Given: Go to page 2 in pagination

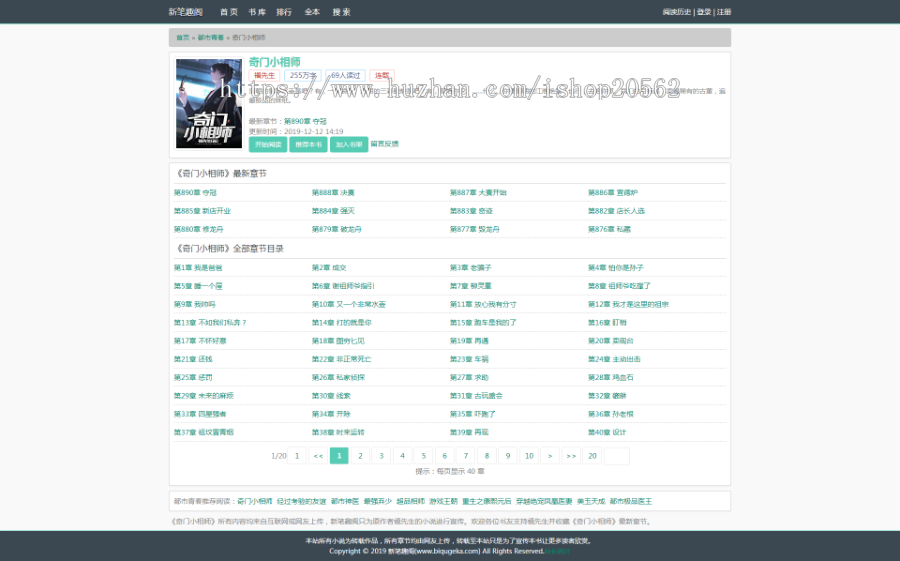Looking at the screenshot, I should click(x=360, y=456).
